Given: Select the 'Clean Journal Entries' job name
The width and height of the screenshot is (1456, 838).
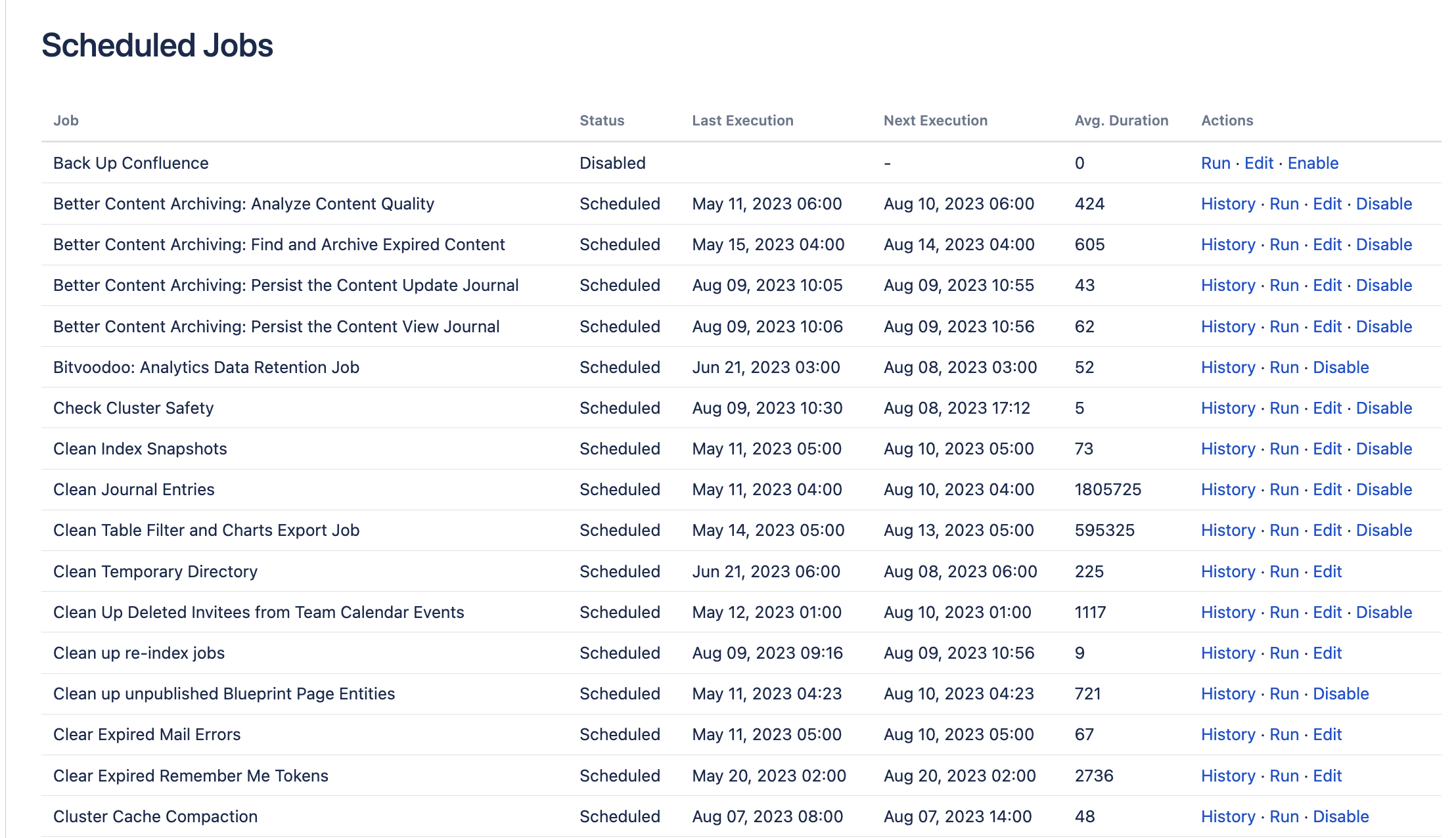Looking at the screenshot, I should (133, 489).
